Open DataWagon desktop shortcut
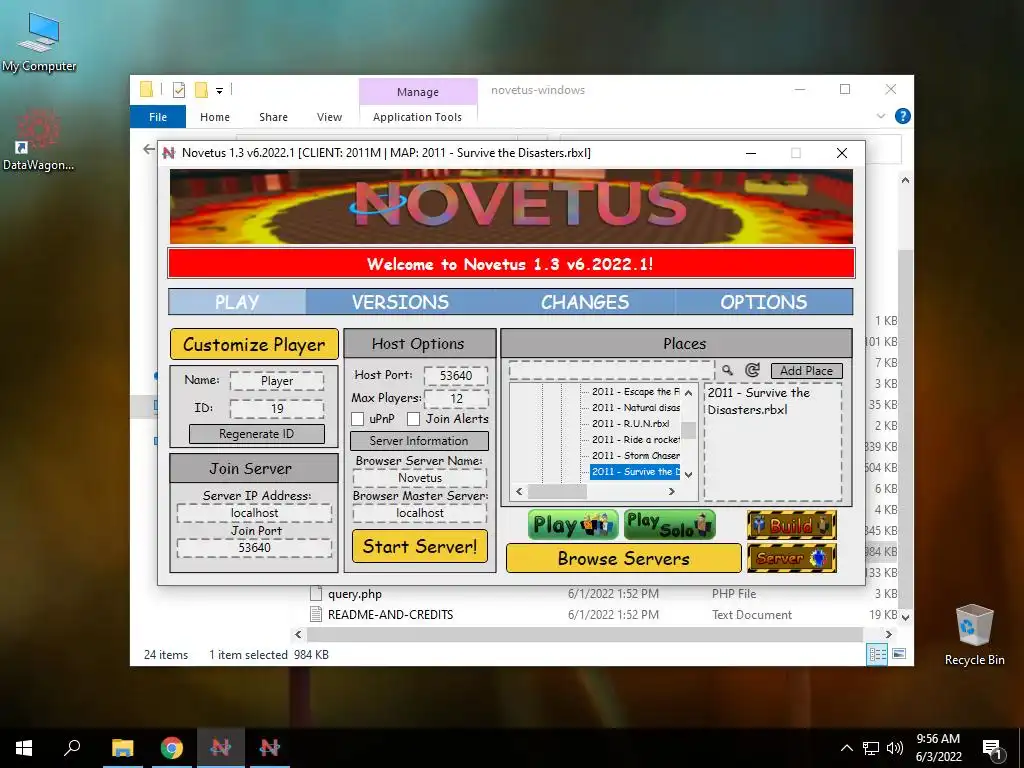1024x768 pixels. 39,140
